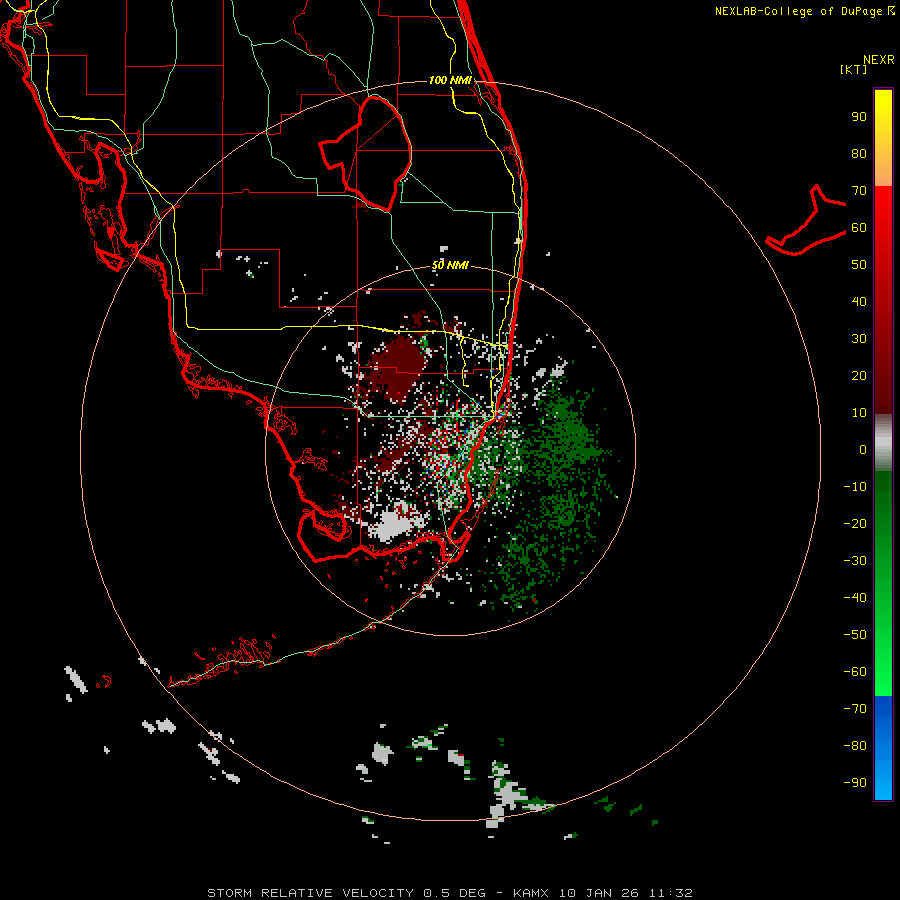Click the 11:32 timestamp in caption
Screen dimensions: 900x900
pos(670,893)
